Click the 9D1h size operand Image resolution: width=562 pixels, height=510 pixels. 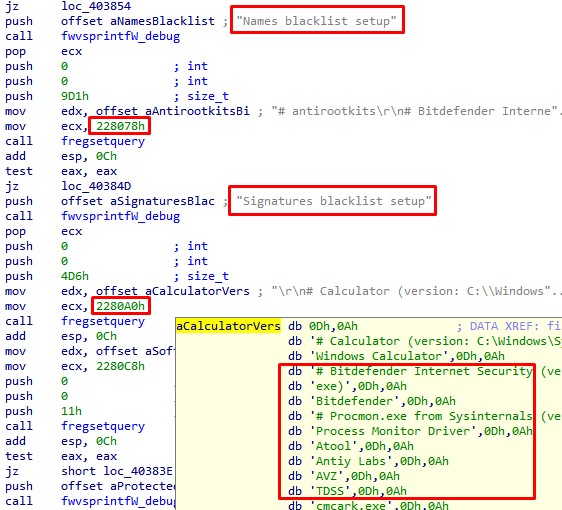click(x=75, y=96)
